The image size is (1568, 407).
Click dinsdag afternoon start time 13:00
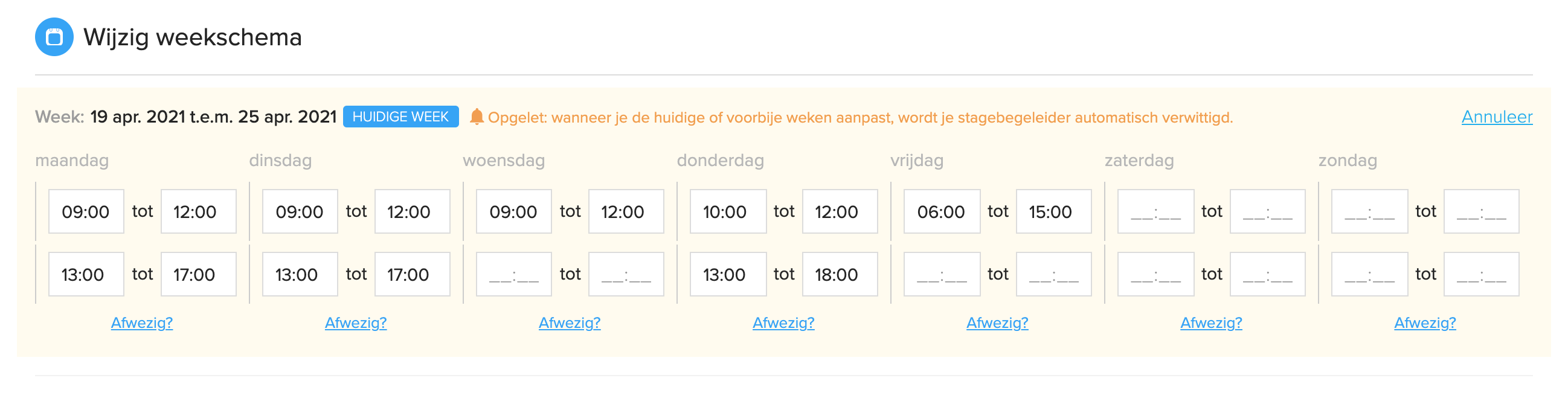click(x=300, y=274)
